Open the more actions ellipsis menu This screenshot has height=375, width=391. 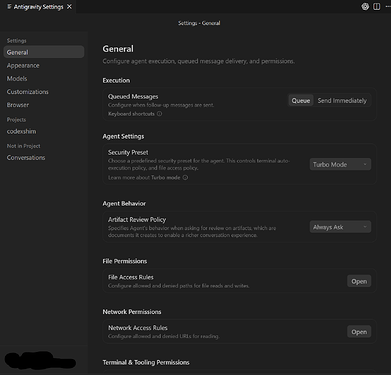click(x=388, y=7)
